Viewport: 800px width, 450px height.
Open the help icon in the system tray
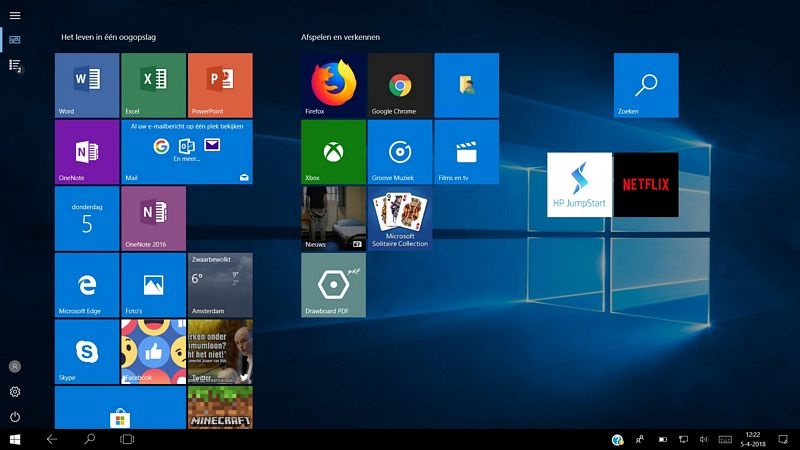click(x=617, y=439)
